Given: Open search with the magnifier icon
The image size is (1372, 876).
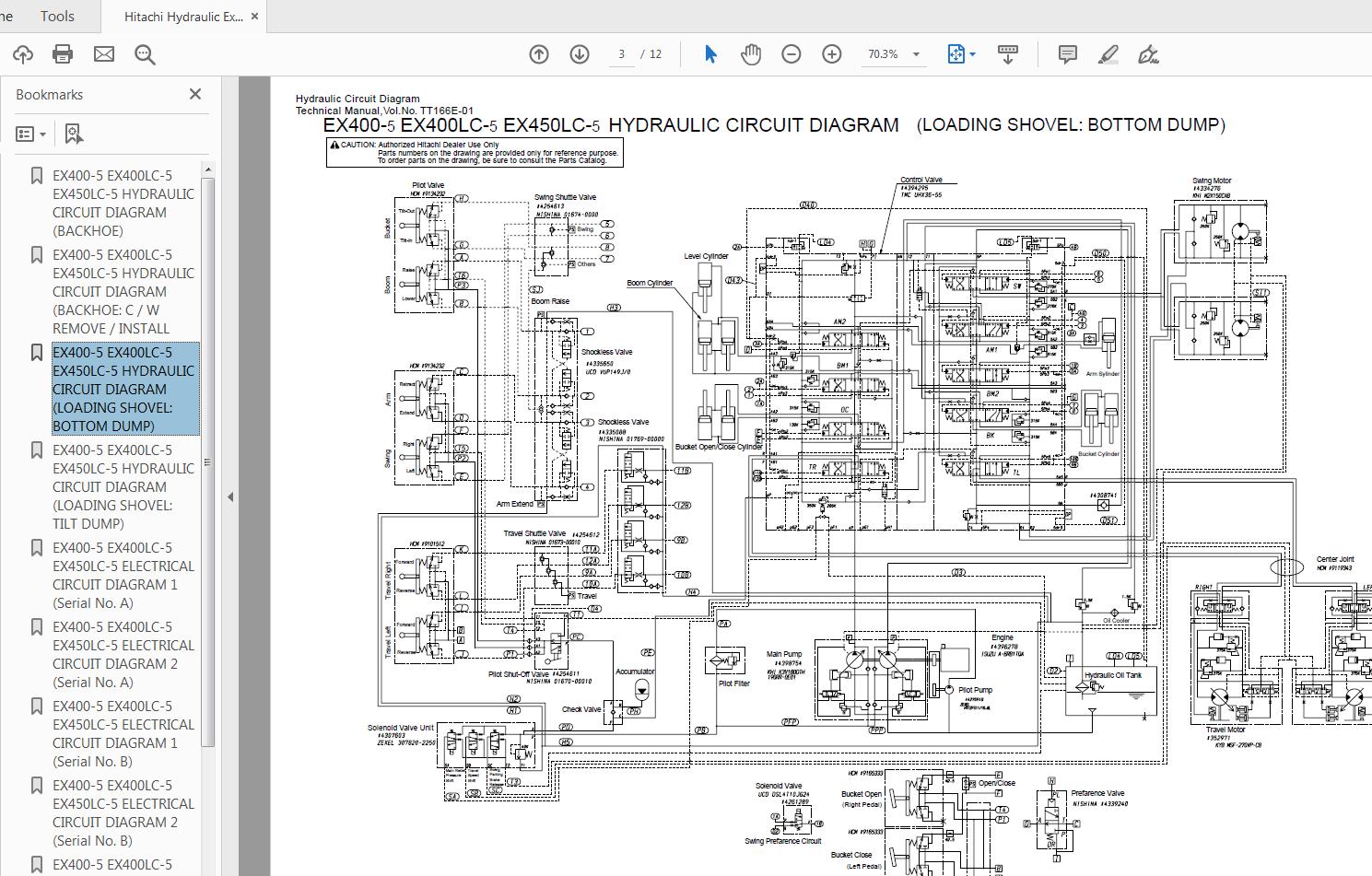Looking at the screenshot, I should point(144,54).
